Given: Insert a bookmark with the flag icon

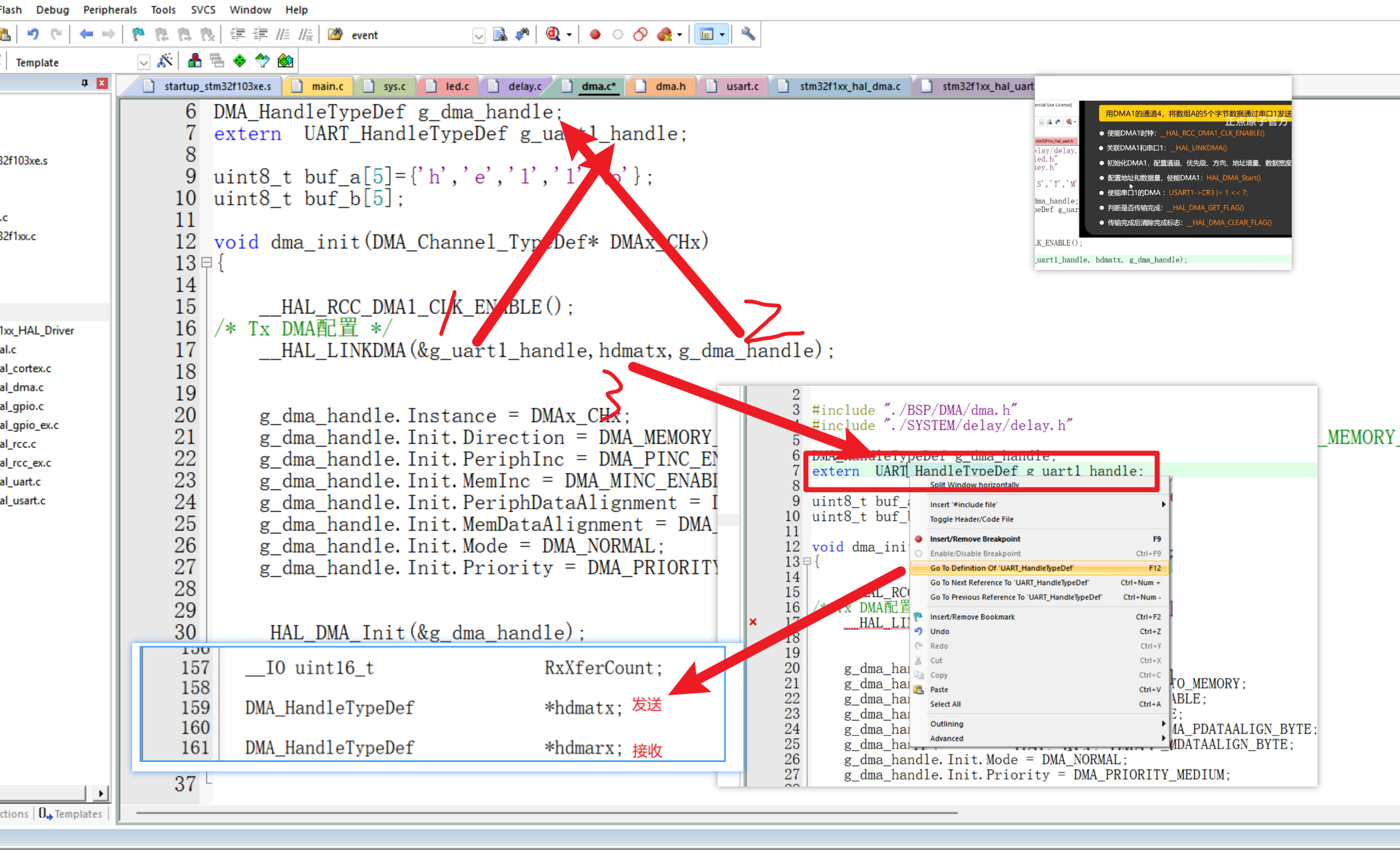Looking at the screenshot, I should [138, 35].
